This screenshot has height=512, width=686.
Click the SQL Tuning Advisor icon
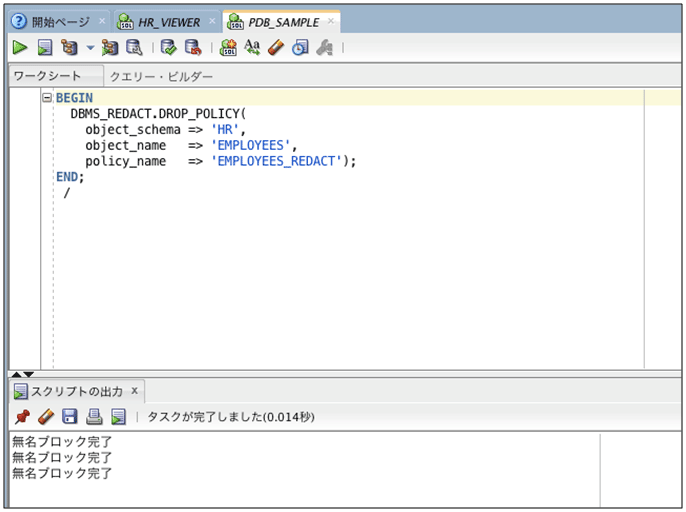pyautogui.click(x=134, y=47)
